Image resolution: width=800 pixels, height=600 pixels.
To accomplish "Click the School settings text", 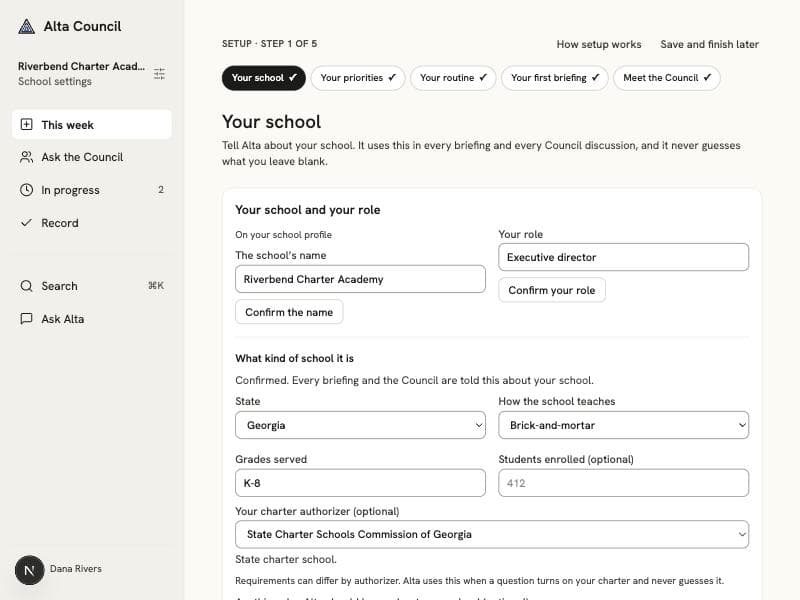I will pyautogui.click(x=55, y=82).
